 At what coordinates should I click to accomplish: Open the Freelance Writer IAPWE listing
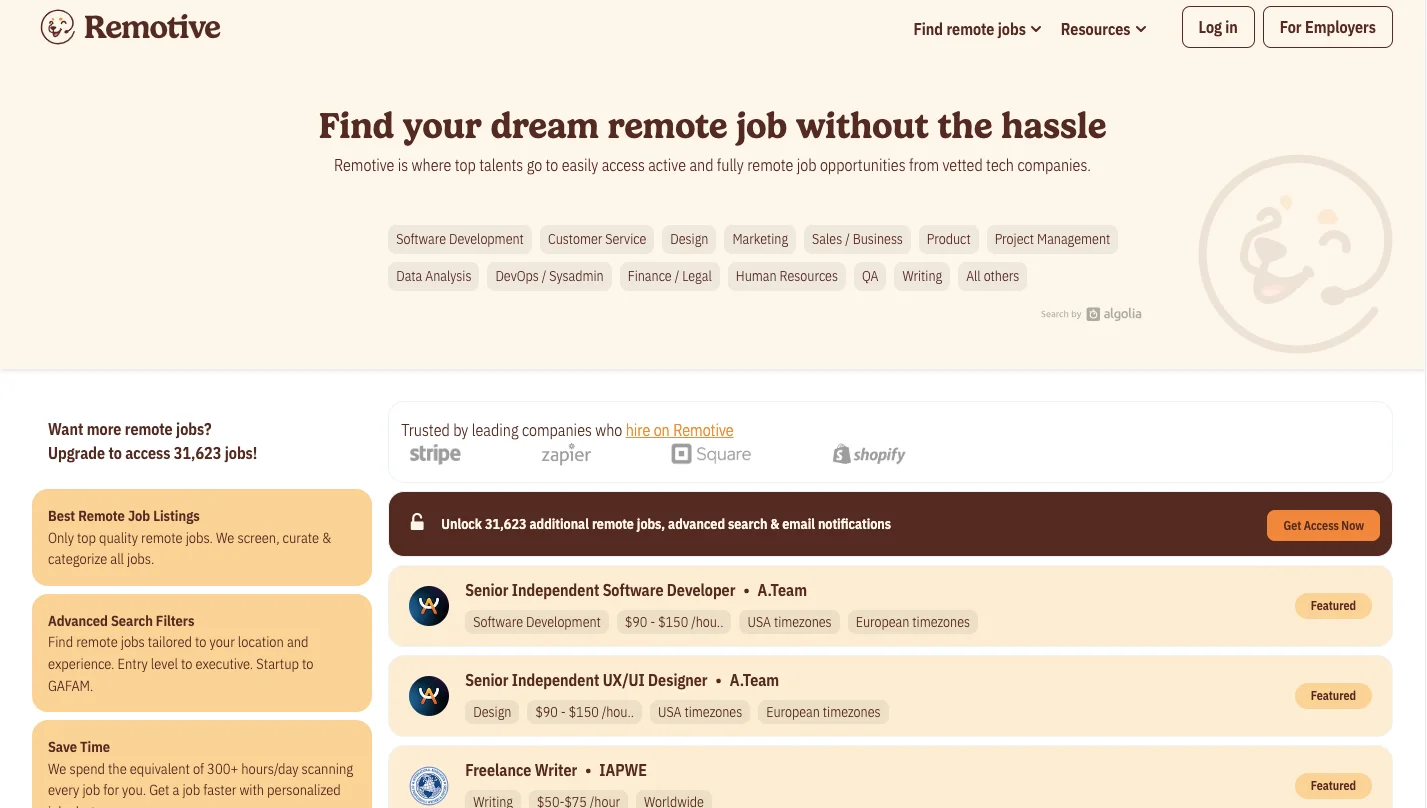click(556, 770)
